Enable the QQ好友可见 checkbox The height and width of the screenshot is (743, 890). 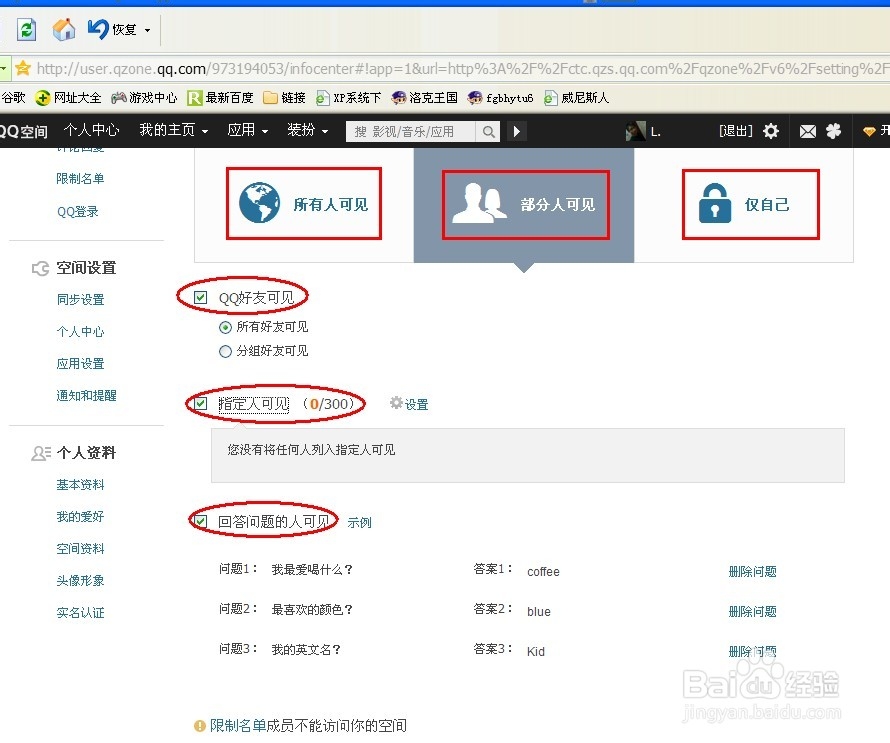click(x=200, y=296)
